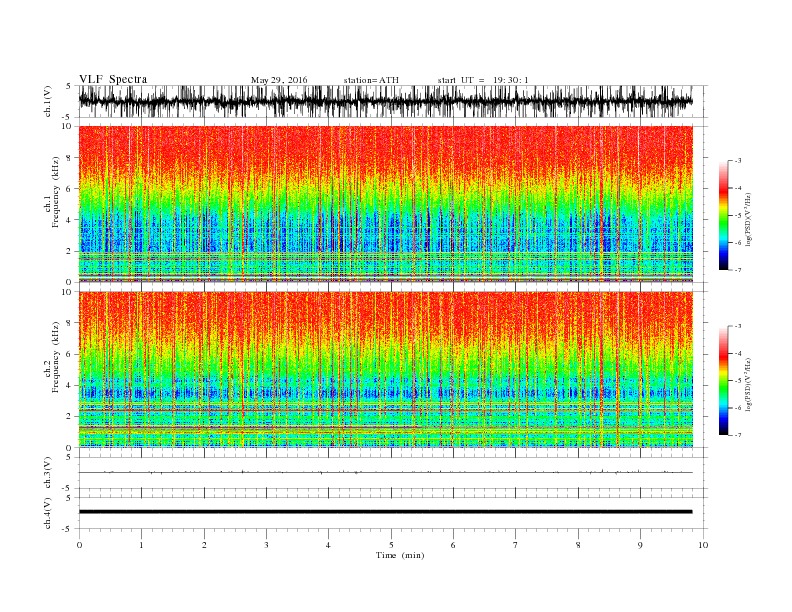Click the ch.3 voltage trace panel
Viewport: 792px width, 612px height.
coord(392,473)
